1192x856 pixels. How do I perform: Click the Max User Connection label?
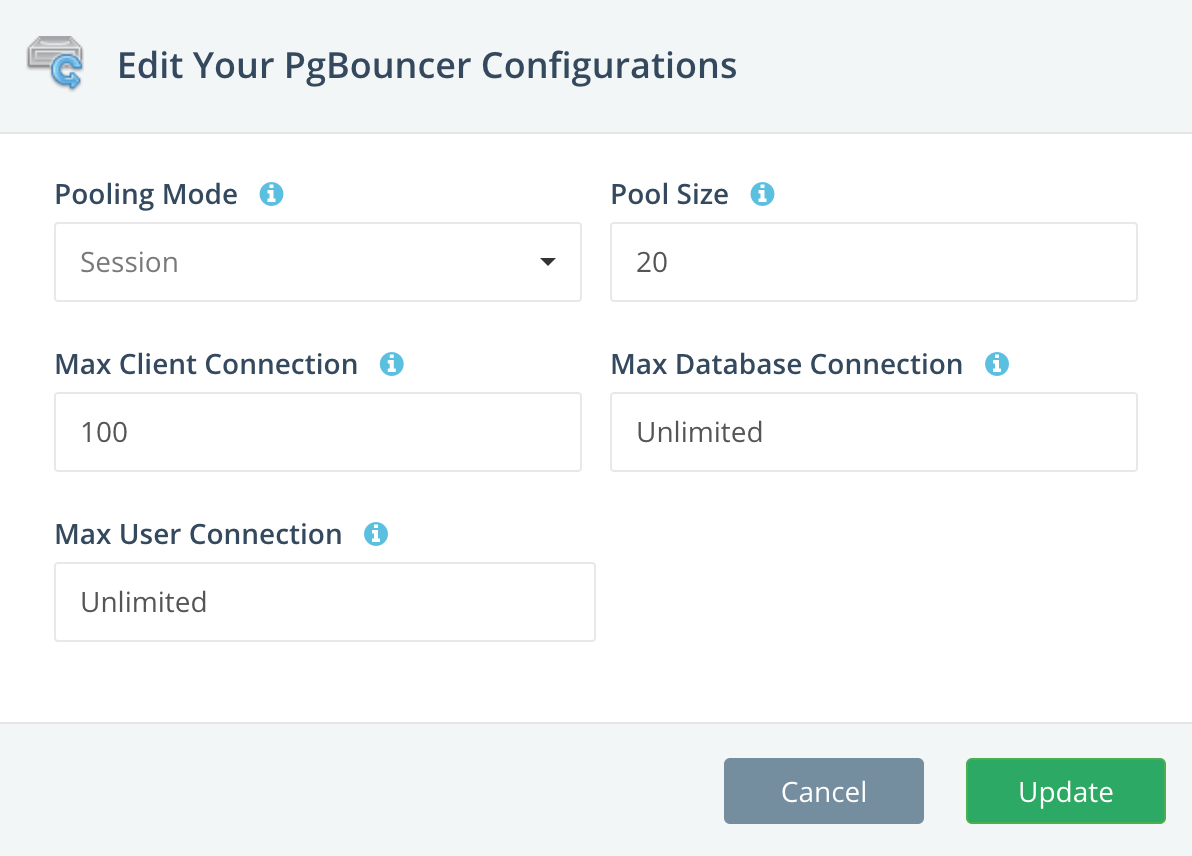click(198, 534)
